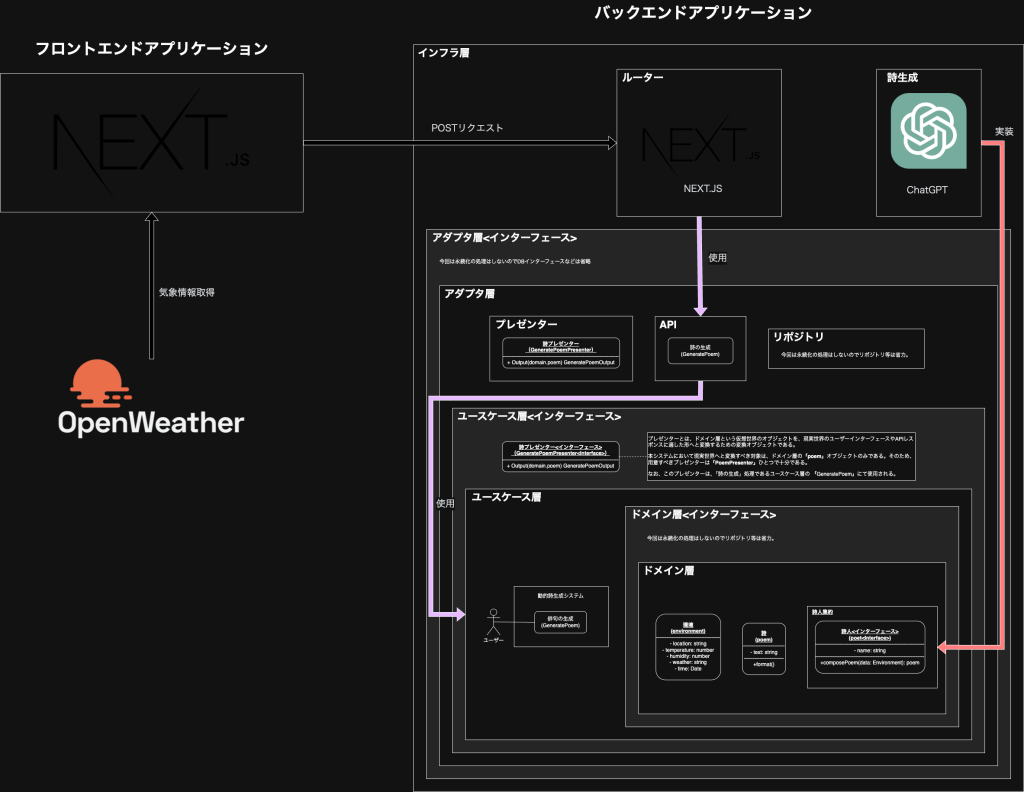Click the ルーター box title
Viewport: 1024px width, 792px height.
(642, 77)
